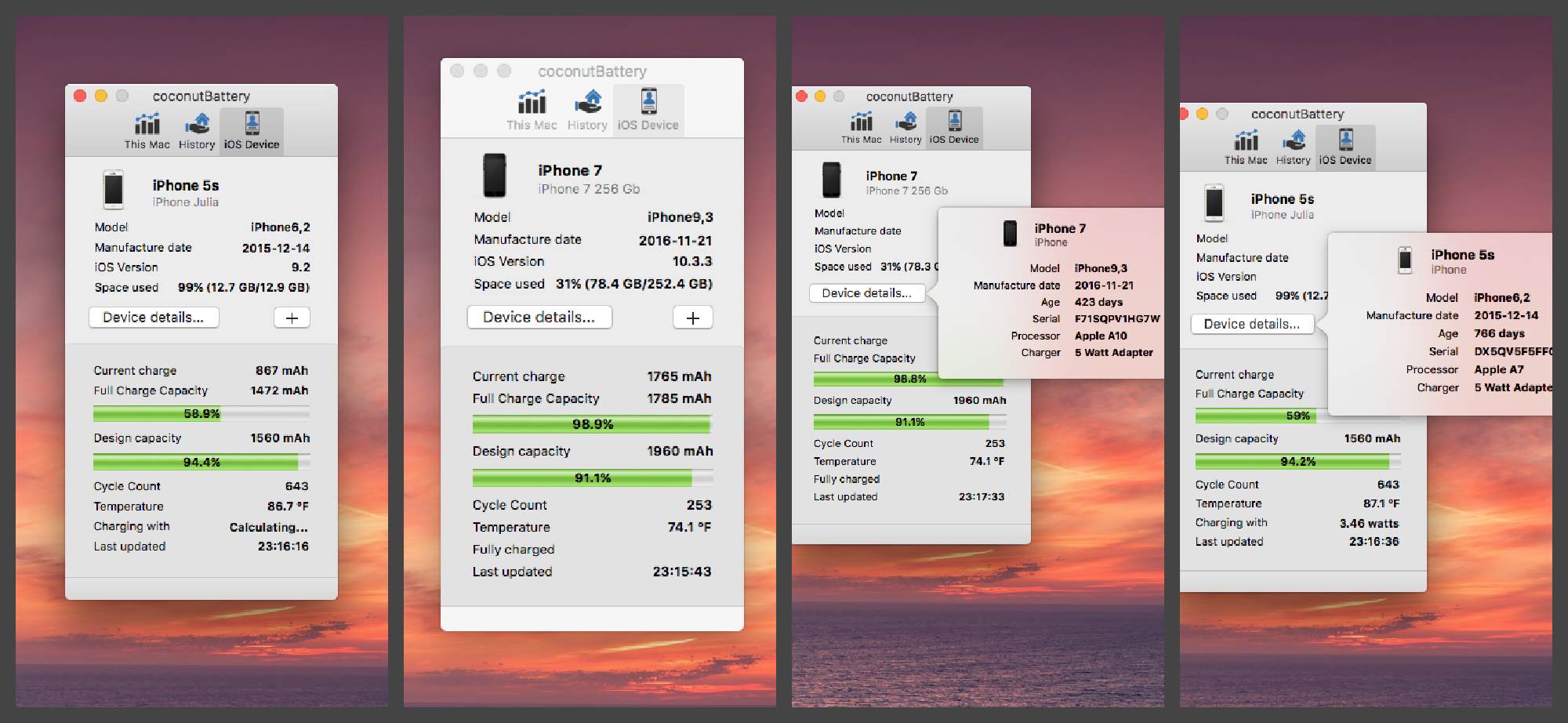Click iPhone 5s image in popover showing 766 days
The image size is (1568, 723).
1405,260
